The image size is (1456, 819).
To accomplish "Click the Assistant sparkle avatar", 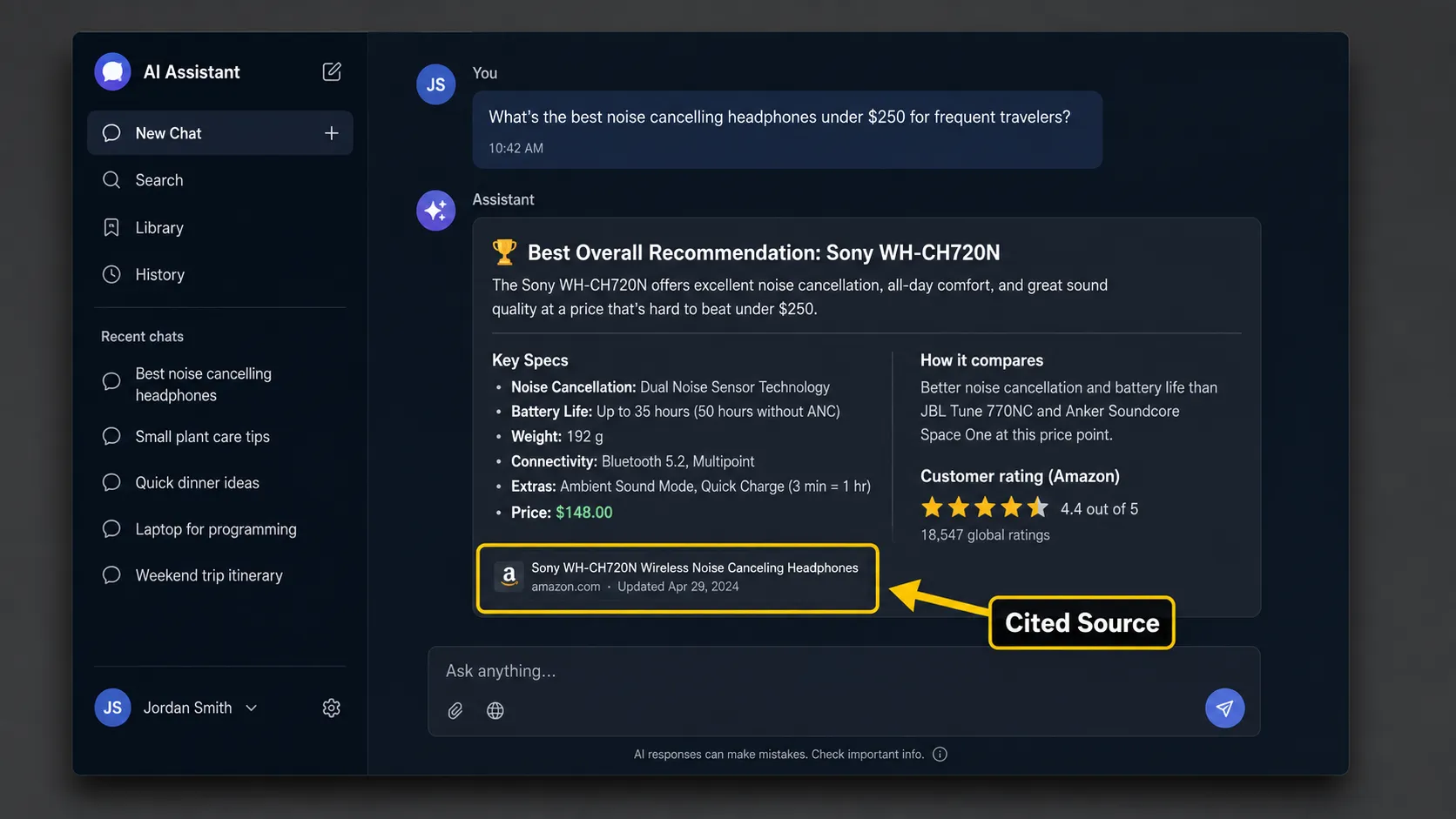I will (436, 211).
